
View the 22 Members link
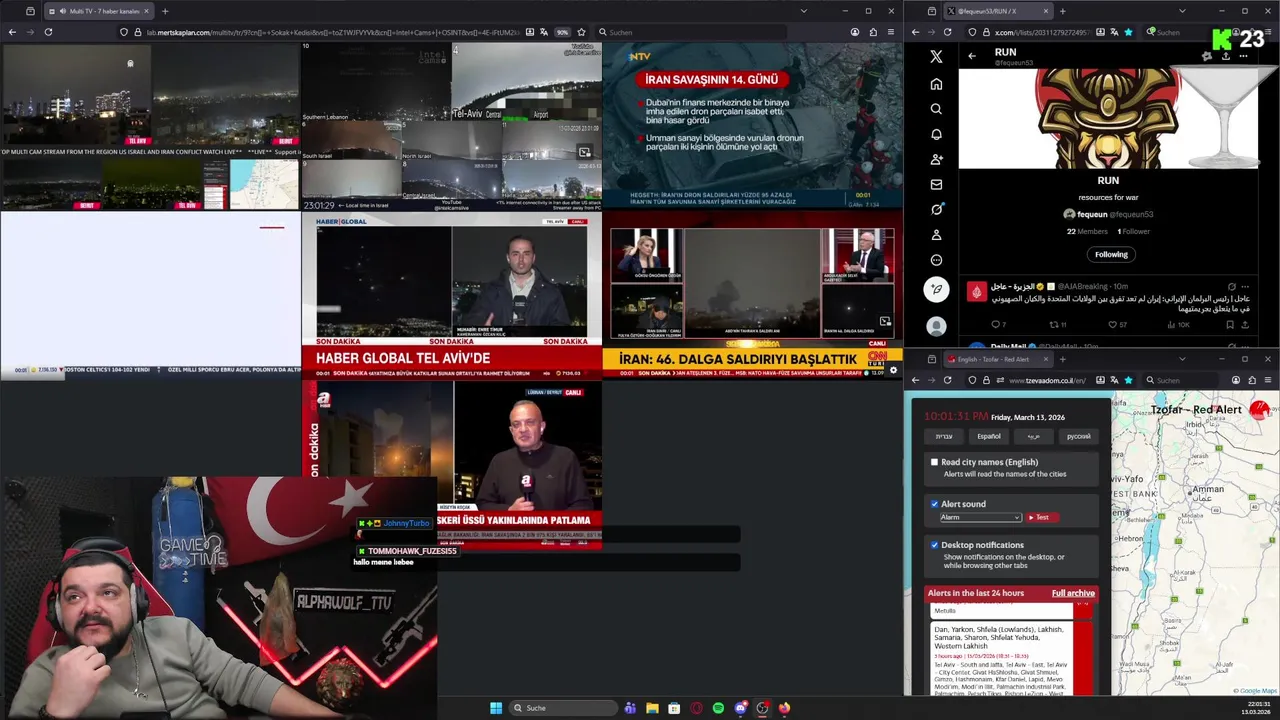point(1087,231)
